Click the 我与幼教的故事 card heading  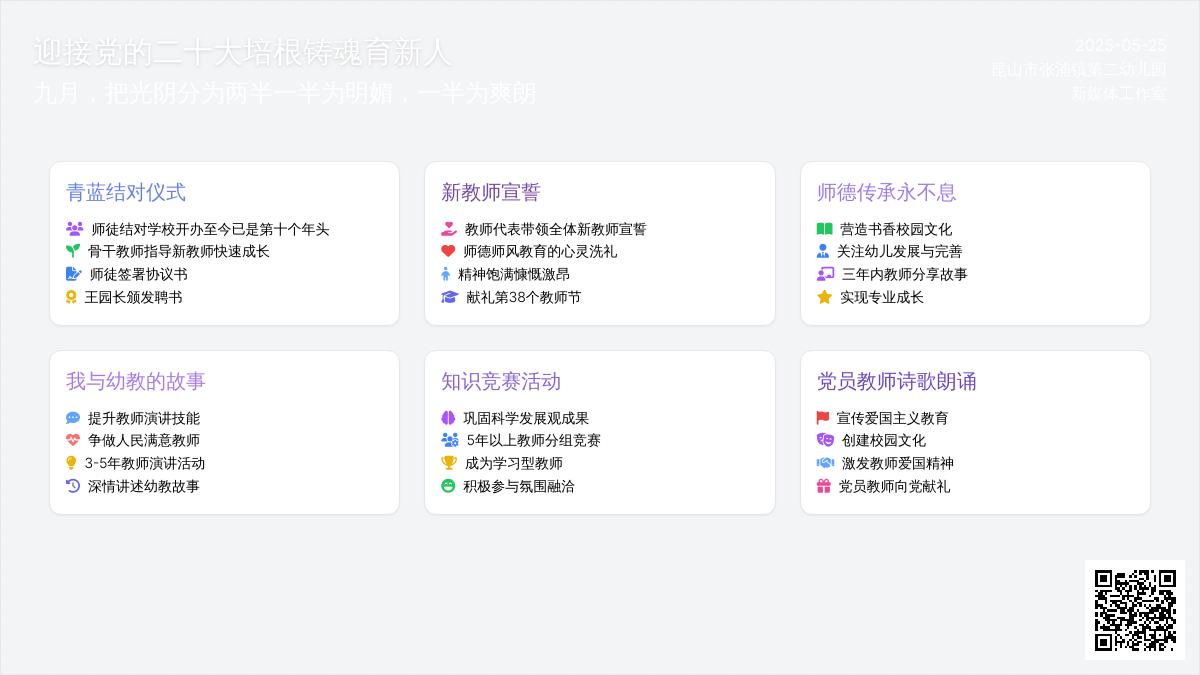(136, 381)
